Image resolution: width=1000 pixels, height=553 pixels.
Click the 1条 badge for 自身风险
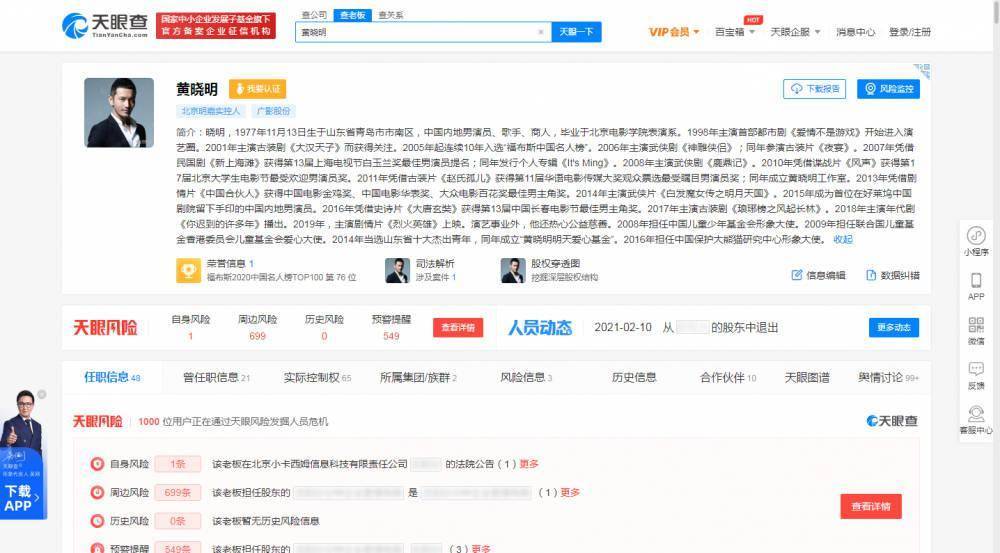(x=177, y=464)
